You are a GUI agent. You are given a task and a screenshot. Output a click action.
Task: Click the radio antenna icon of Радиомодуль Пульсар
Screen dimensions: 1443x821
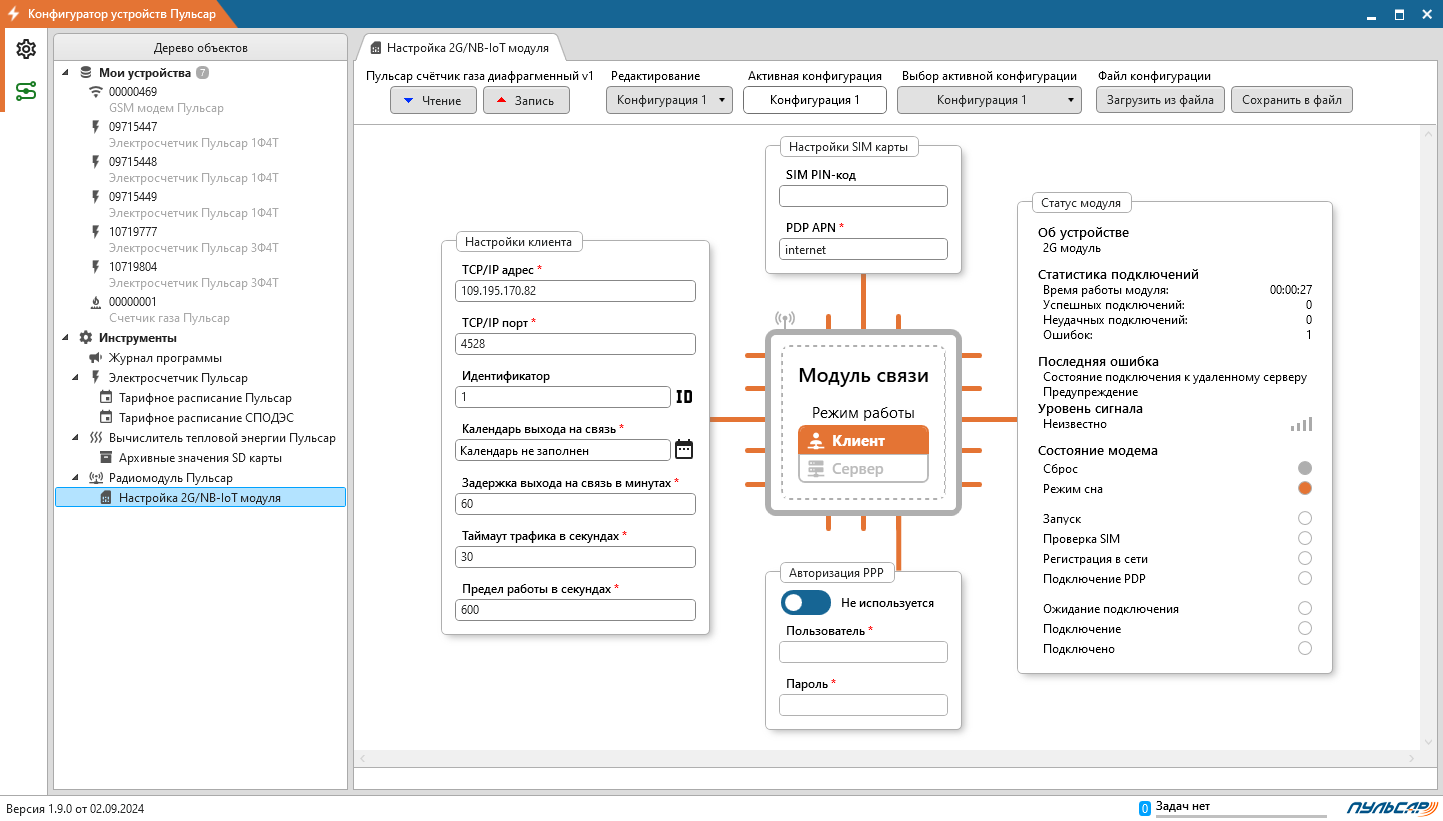pos(96,478)
